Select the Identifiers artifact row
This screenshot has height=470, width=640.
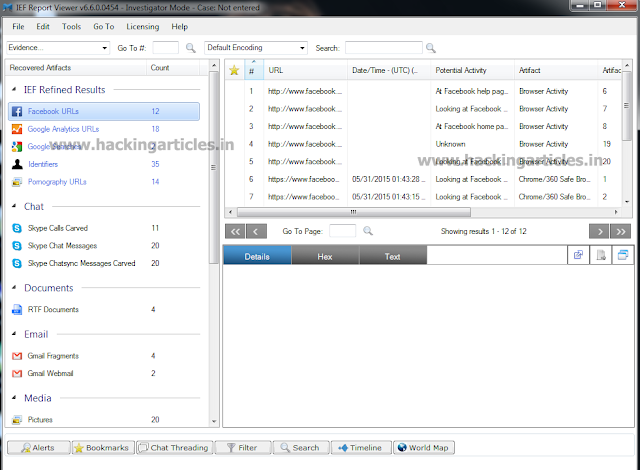[x=104, y=164]
